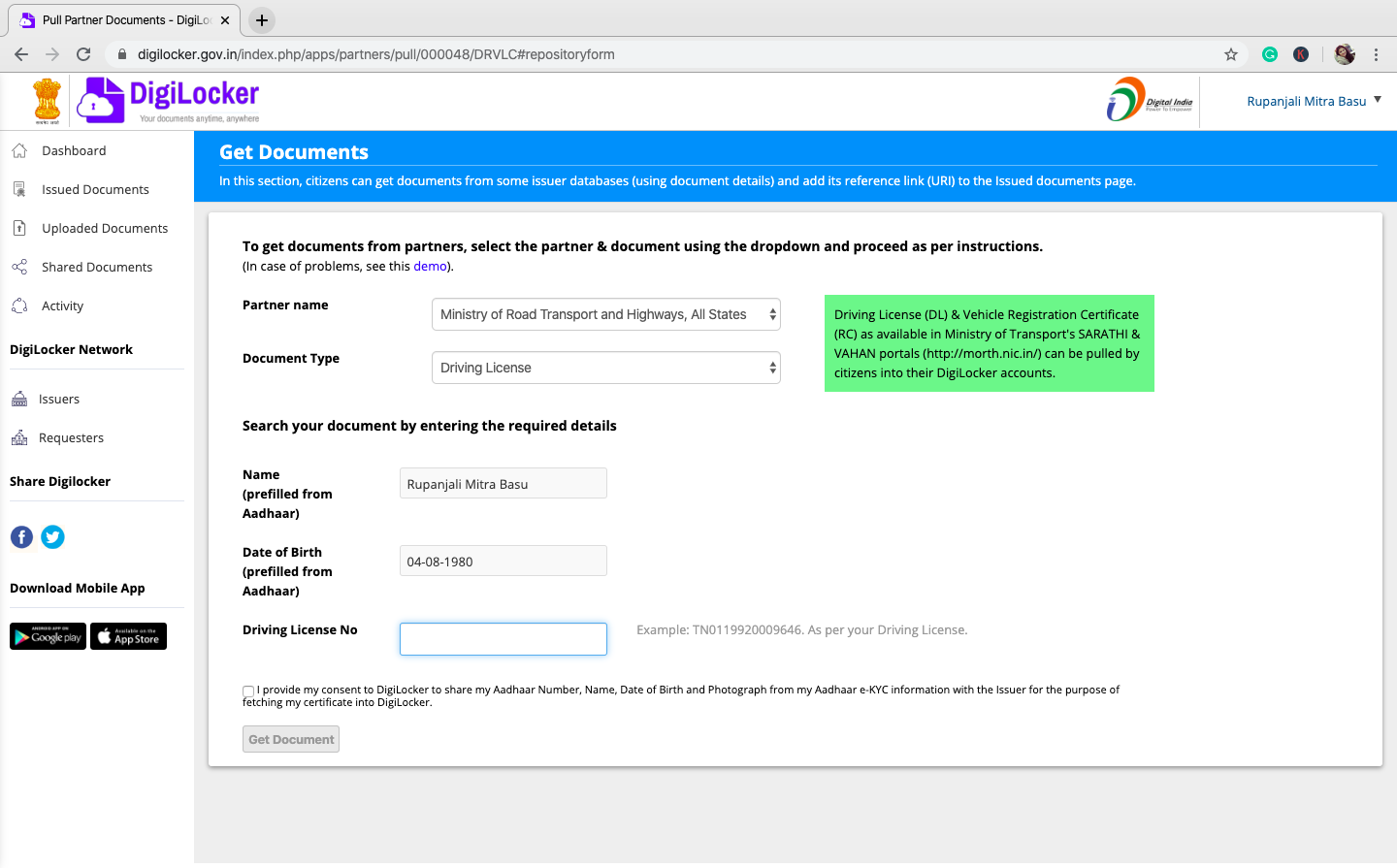Image resolution: width=1397 pixels, height=868 pixels.
Task: Click the prefilled Name field
Action: [504, 483]
